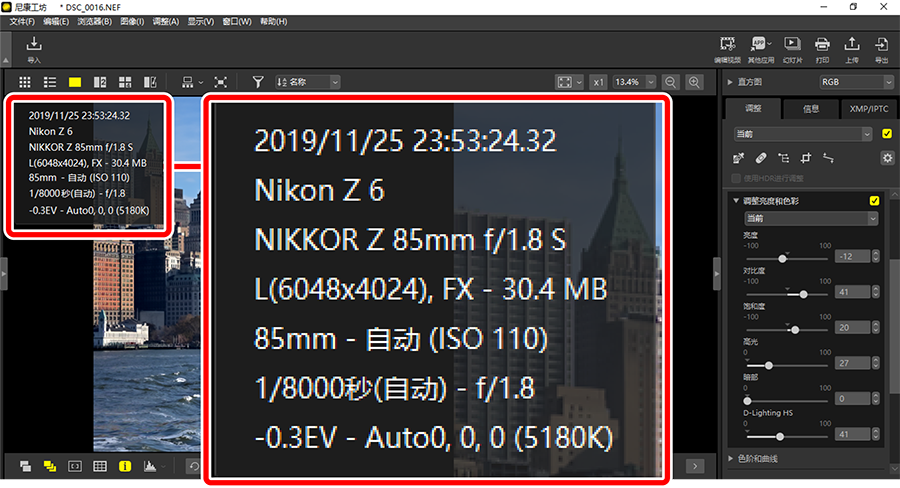Click the 饱和度 saturation slider handle
900x488 pixels.
tap(795, 330)
